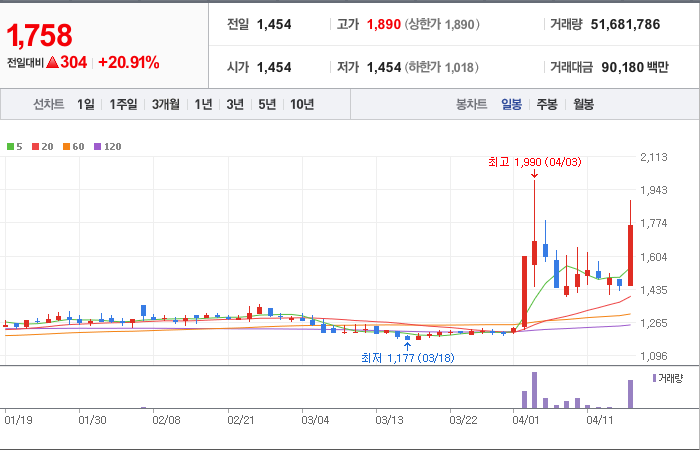Click the 최고 1,990 (04/03) marker
700x450 pixels.
[535, 162]
